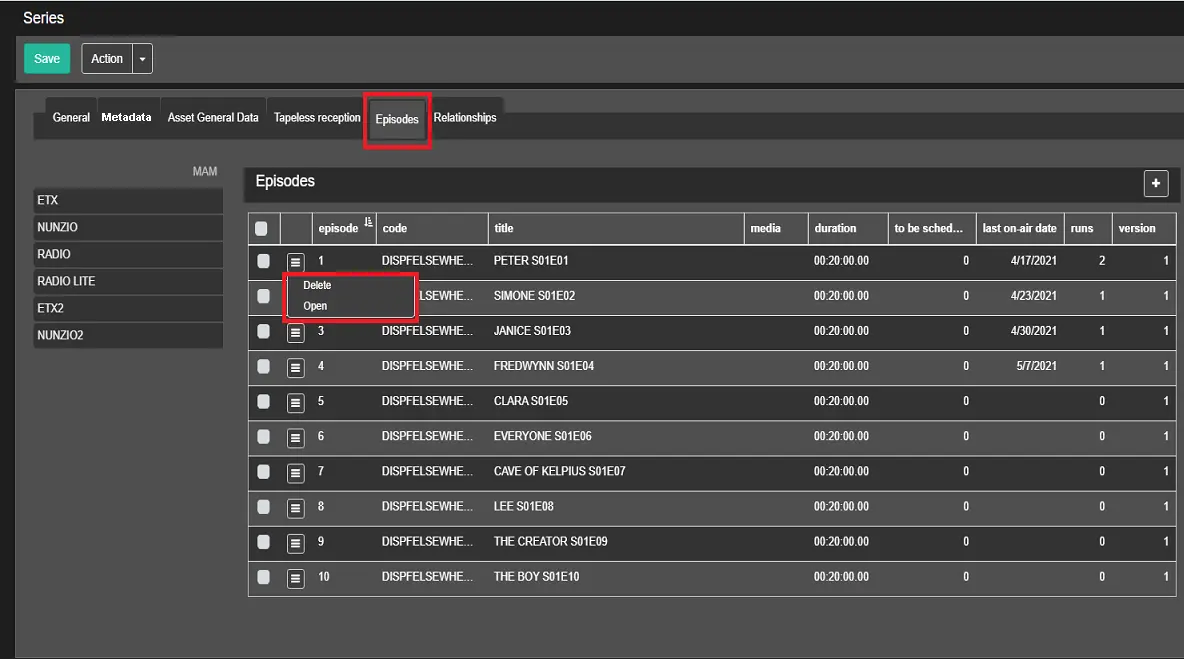The image size is (1184, 659).
Task: Open row menu icon for CLARA S01E05
Action: [x=295, y=402]
